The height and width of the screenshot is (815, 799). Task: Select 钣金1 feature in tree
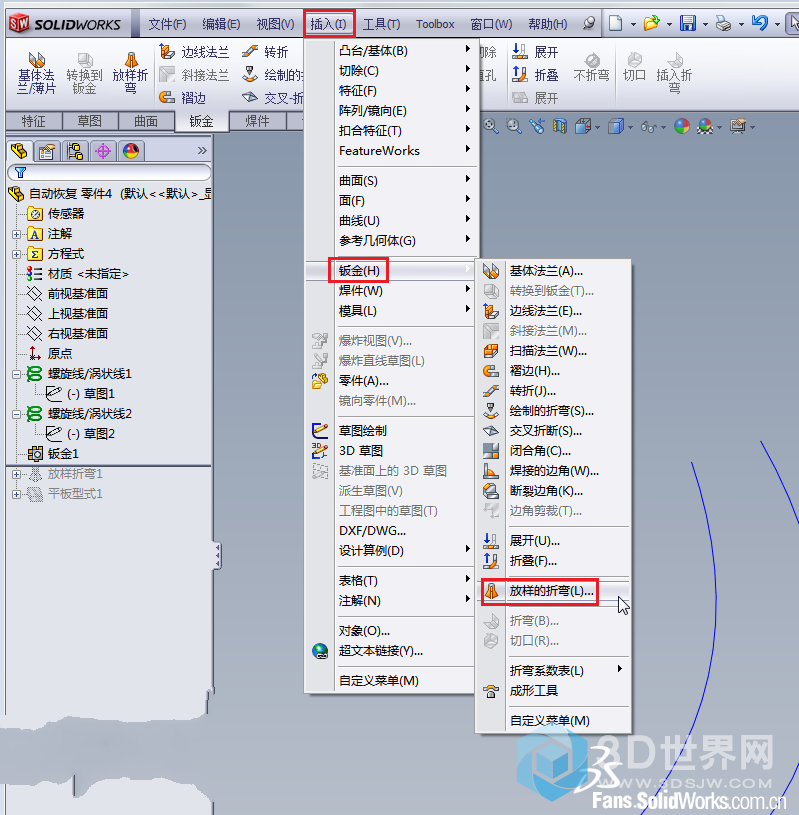tap(63, 454)
